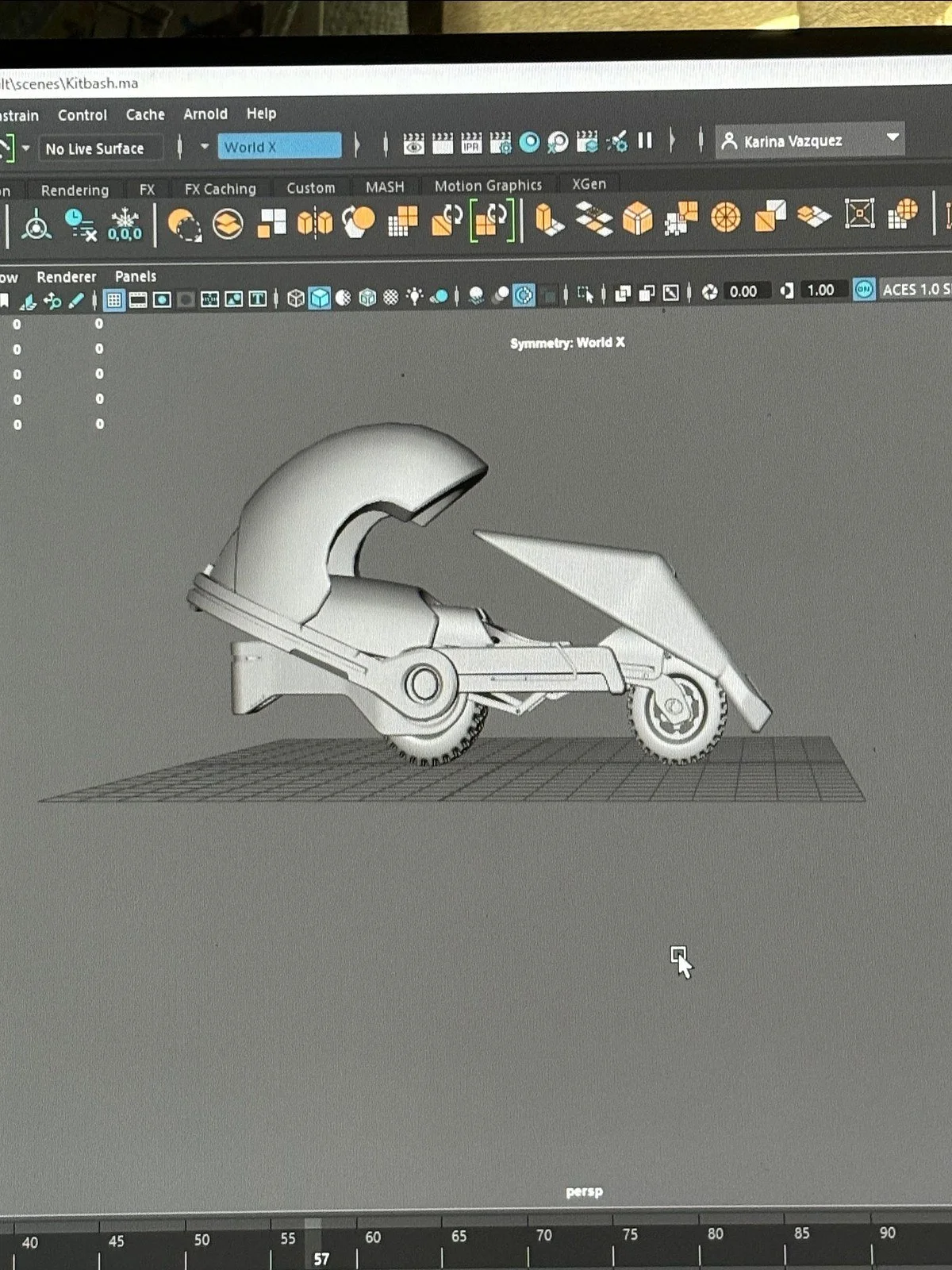Click the Delete History shelf icon
952x1270 pixels.
(81, 225)
